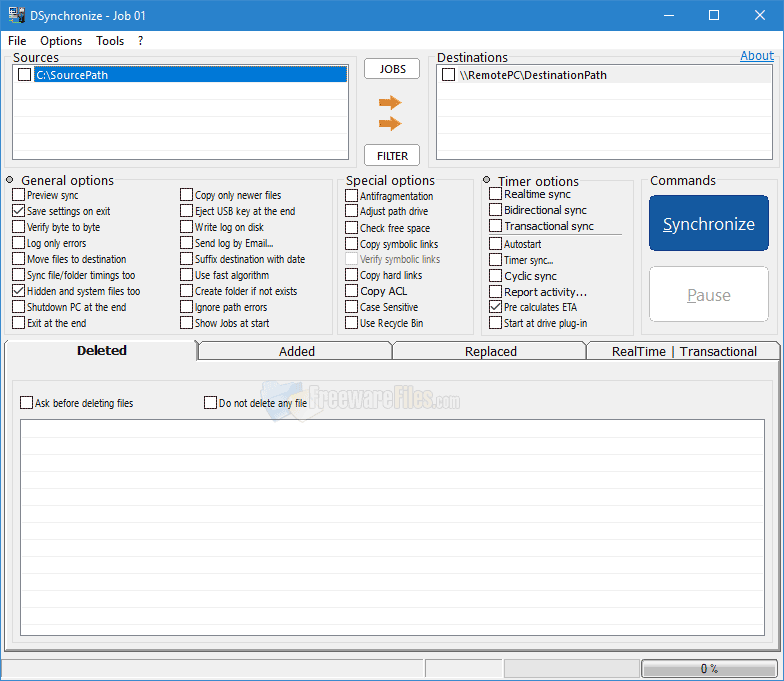Click the DSynchronize app icon in title bar
Viewport: 784px width, 681px height.
[x=16, y=15]
